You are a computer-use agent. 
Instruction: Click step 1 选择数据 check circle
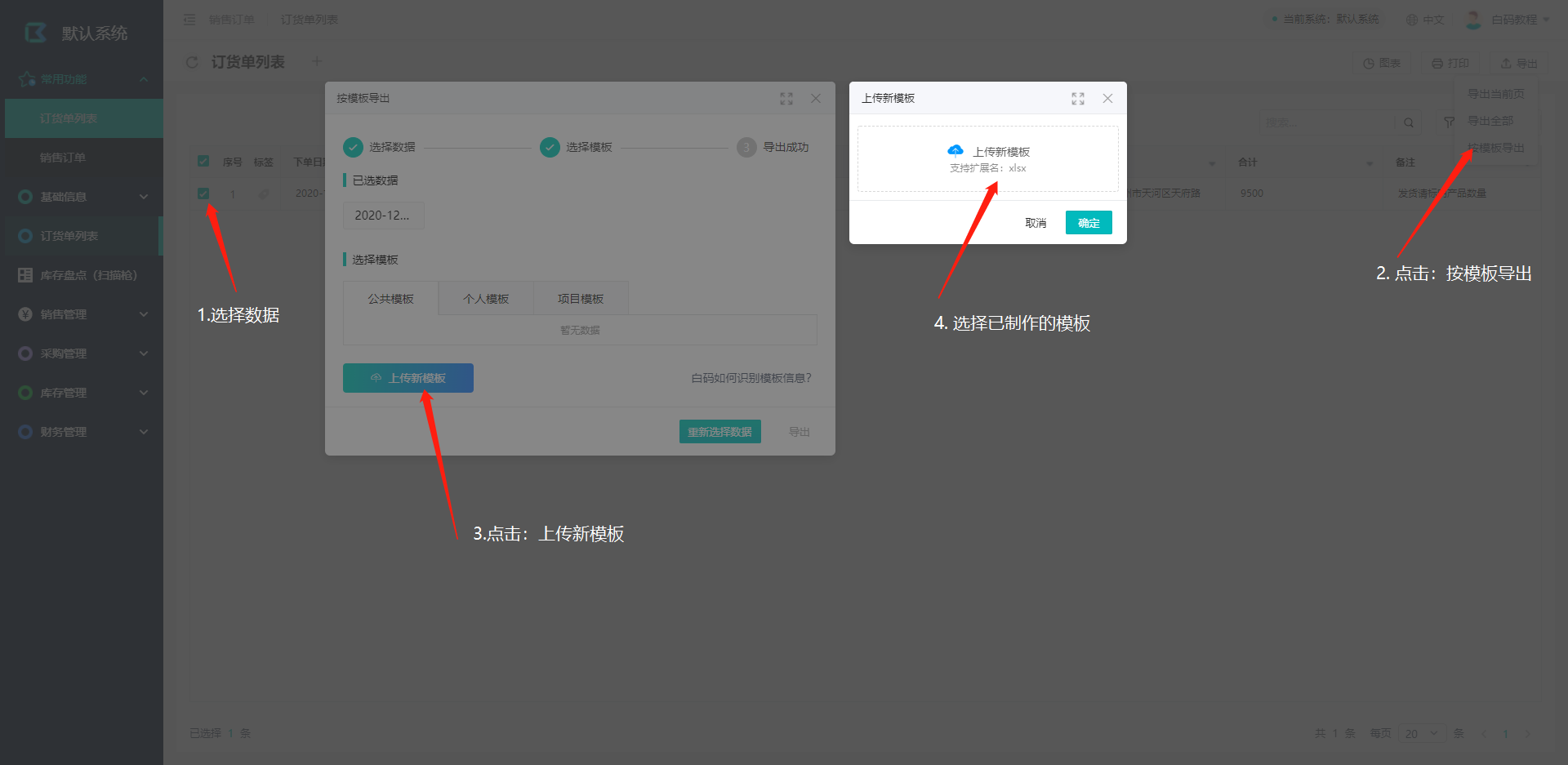(x=353, y=147)
